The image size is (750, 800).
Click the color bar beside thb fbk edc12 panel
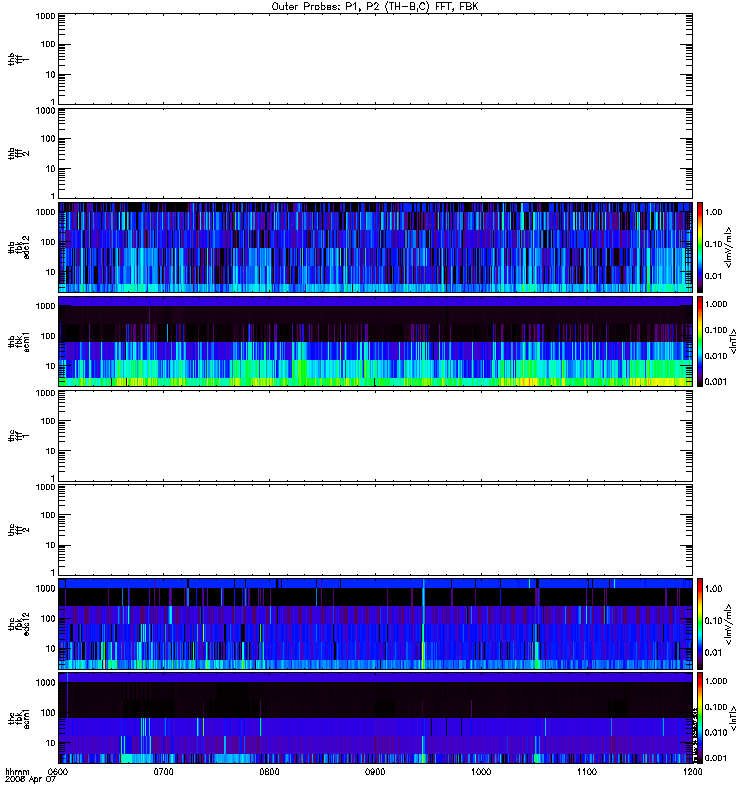(700, 247)
